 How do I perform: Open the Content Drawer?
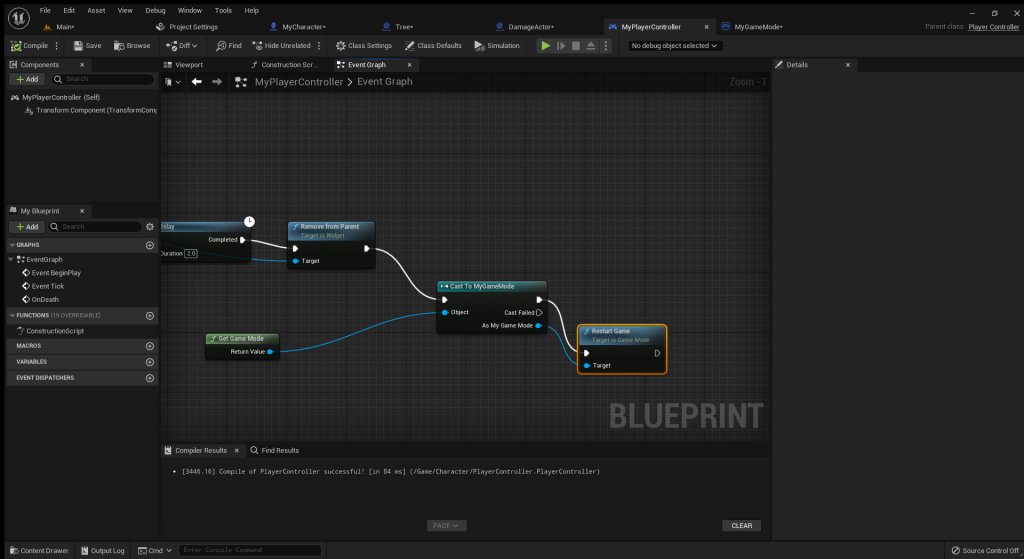[39, 551]
